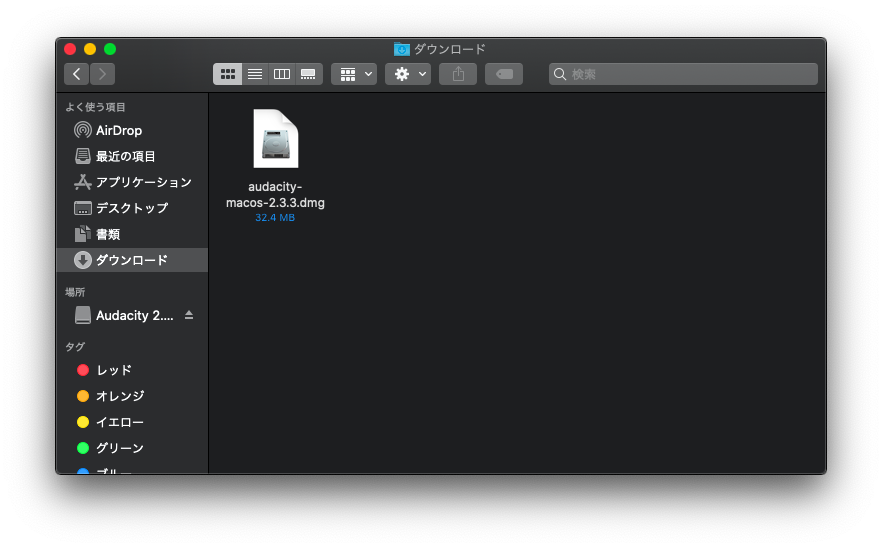Go back with the left chevron button
Viewport: 882px width, 548px height.
pyautogui.click(x=76, y=74)
